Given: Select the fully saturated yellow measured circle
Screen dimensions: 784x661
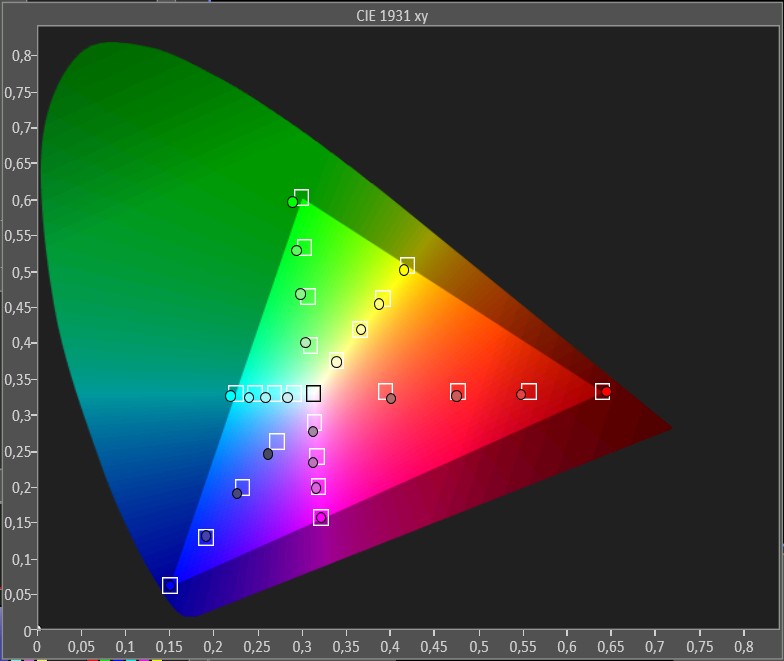Looking at the screenshot, I should (x=404, y=270).
